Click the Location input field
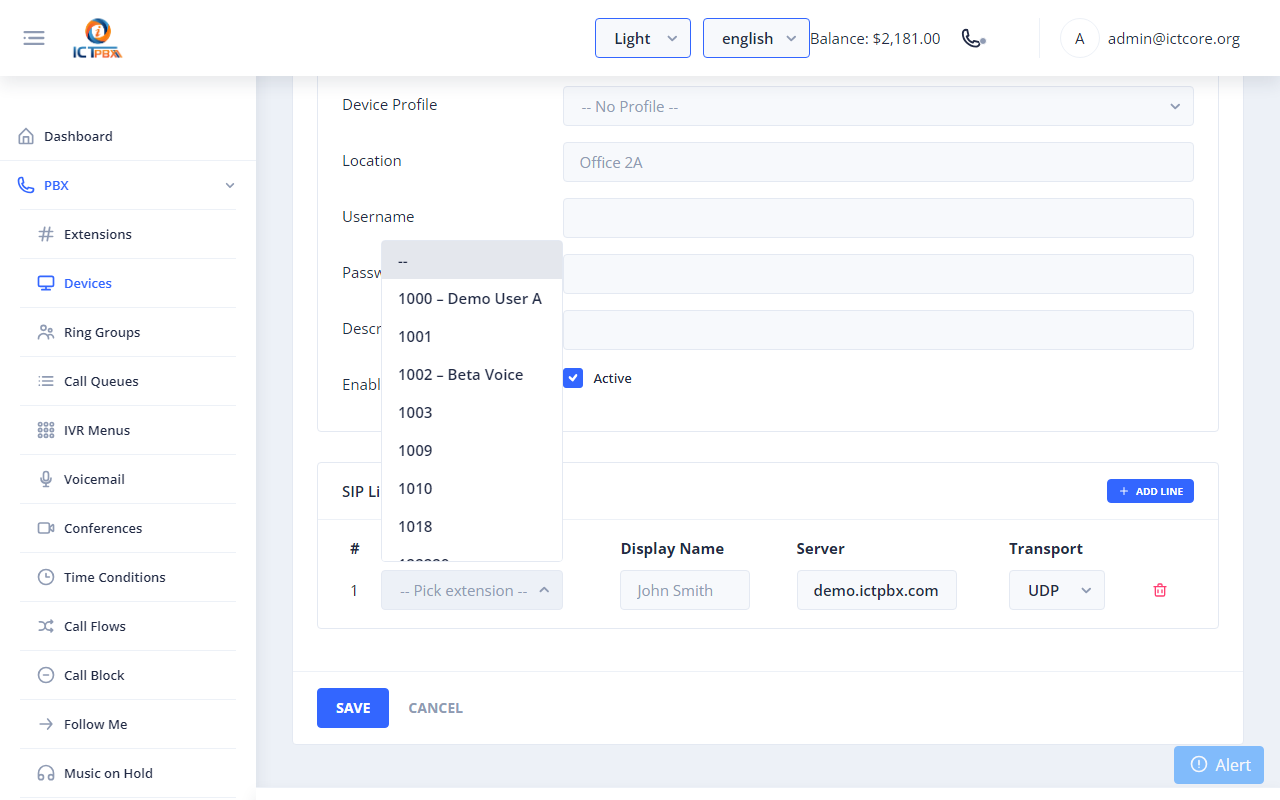Screen dimensions: 1280x800 pos(878,162)
